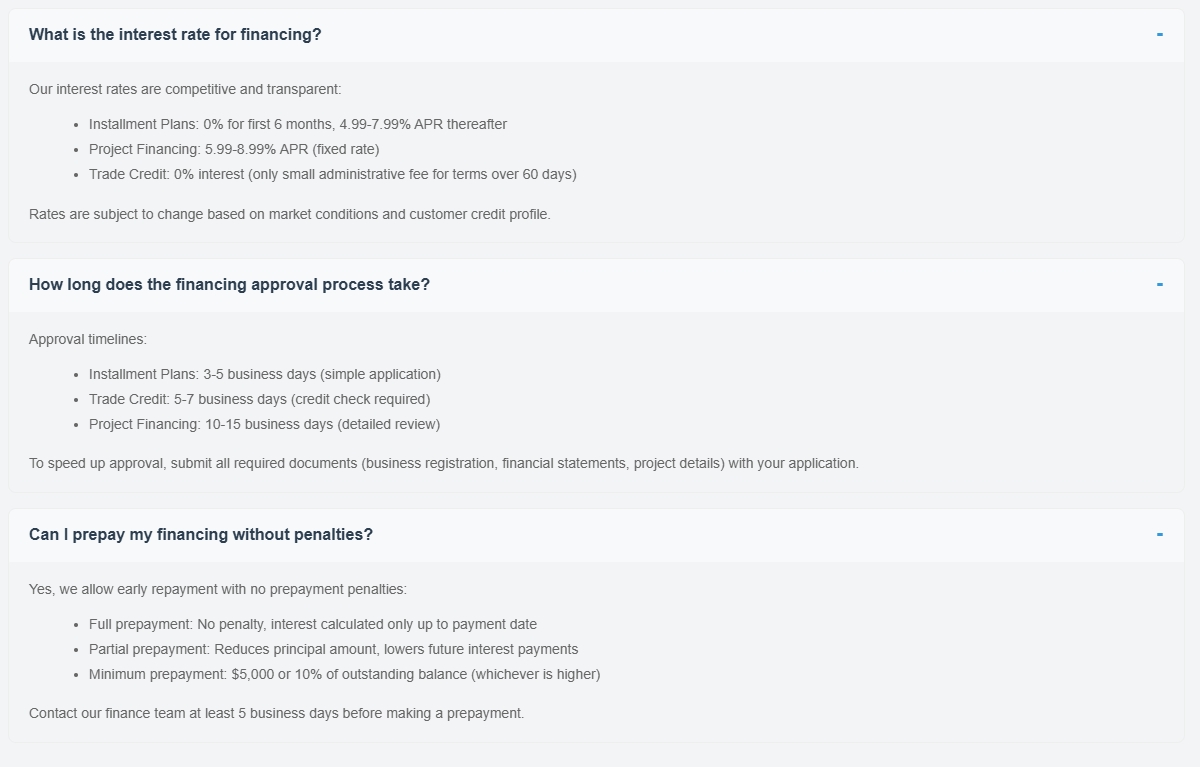Click the "Yes, we allow early repayment" line
The height and width of the screenshot is (767, 1200).
pos(218,590)
